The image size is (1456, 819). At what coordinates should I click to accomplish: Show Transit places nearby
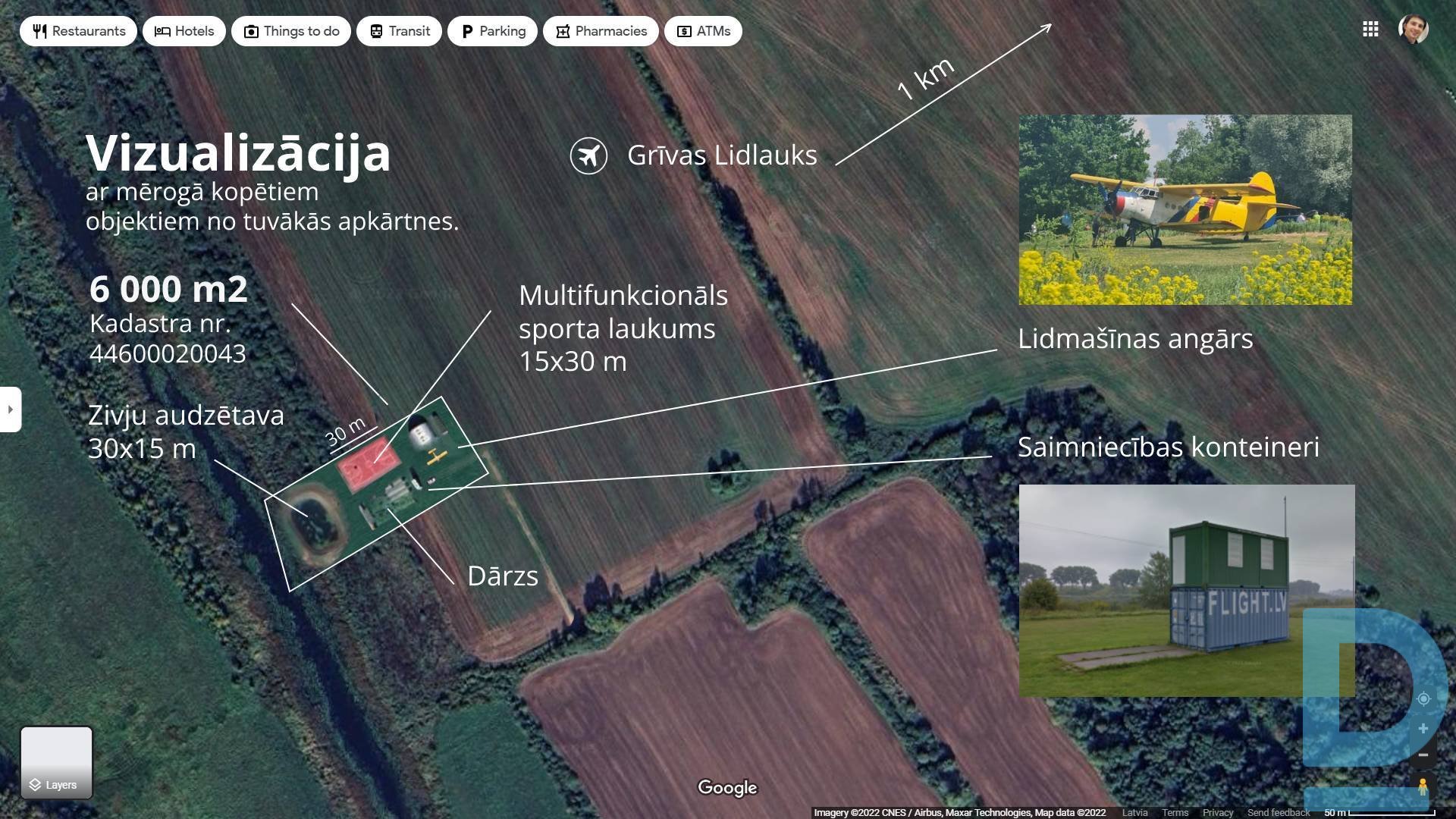click(x=400, y=31)
